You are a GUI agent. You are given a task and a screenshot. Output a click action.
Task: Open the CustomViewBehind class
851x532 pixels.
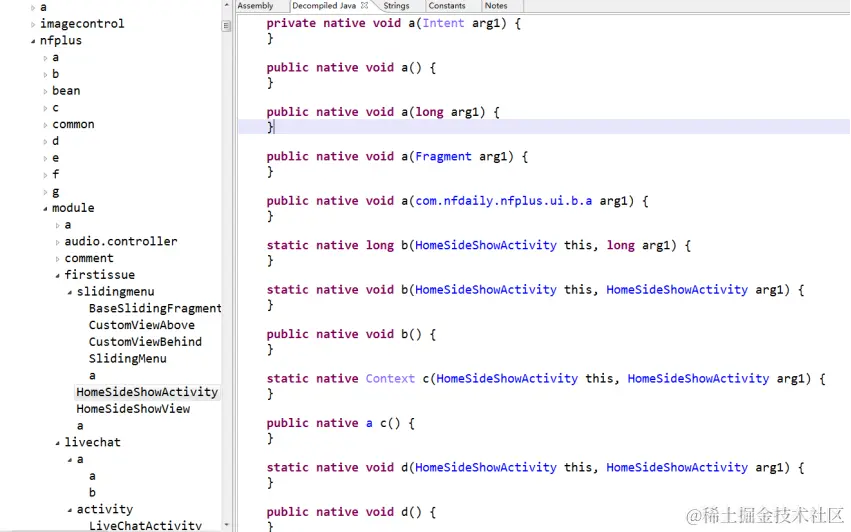(145, 342)
